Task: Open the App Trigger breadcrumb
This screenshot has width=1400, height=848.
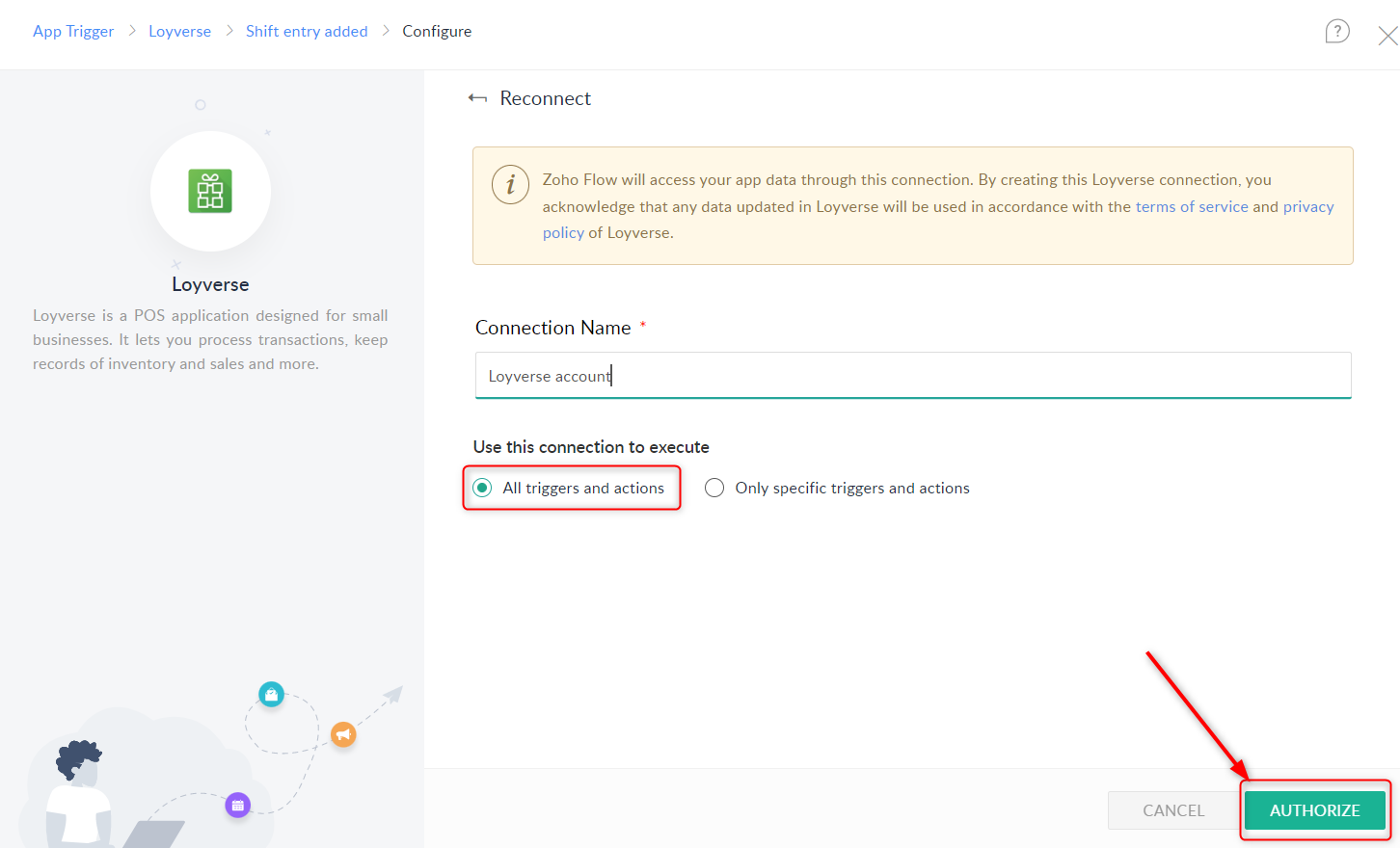Action: coord(73,30)
